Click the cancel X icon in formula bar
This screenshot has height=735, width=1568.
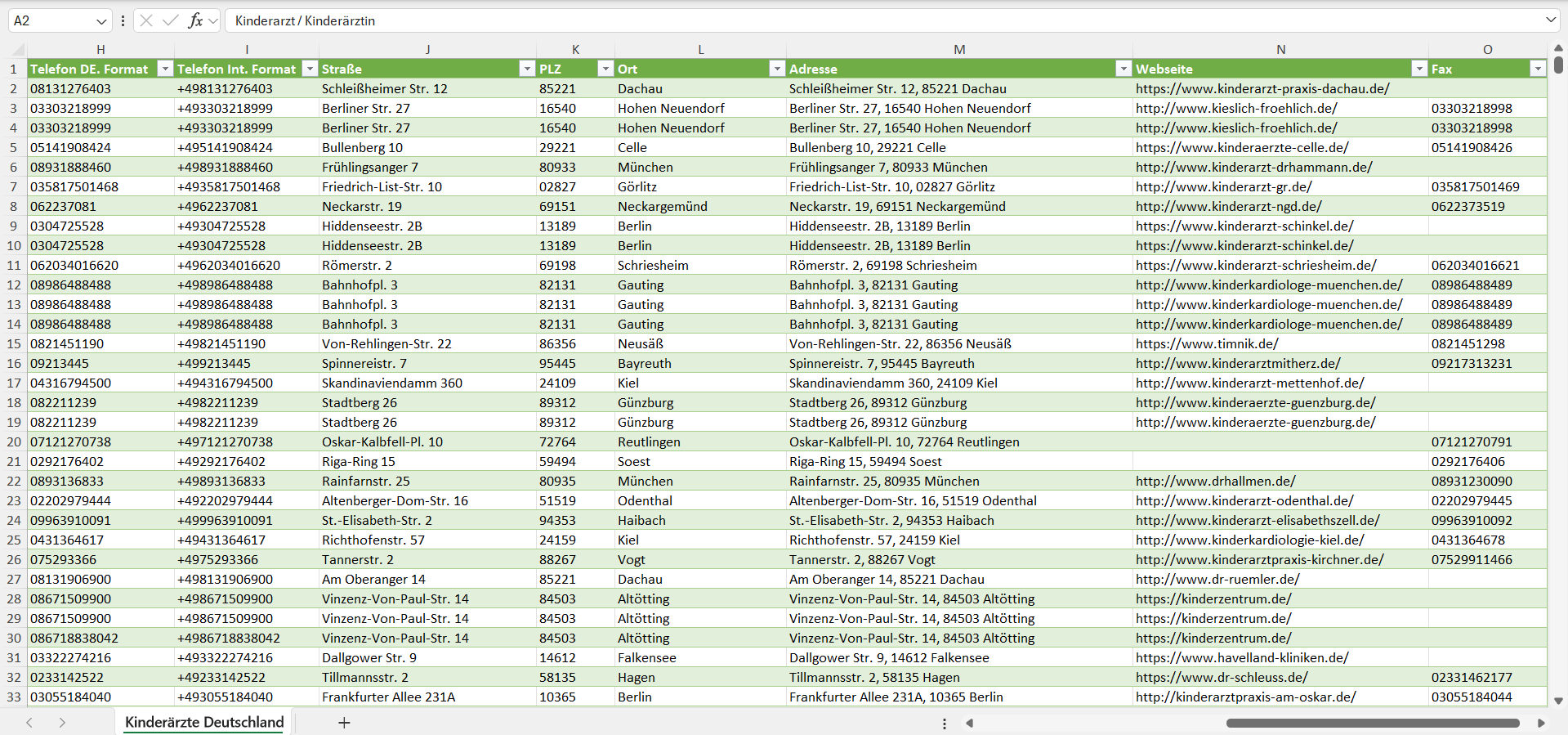click(146, 20)
